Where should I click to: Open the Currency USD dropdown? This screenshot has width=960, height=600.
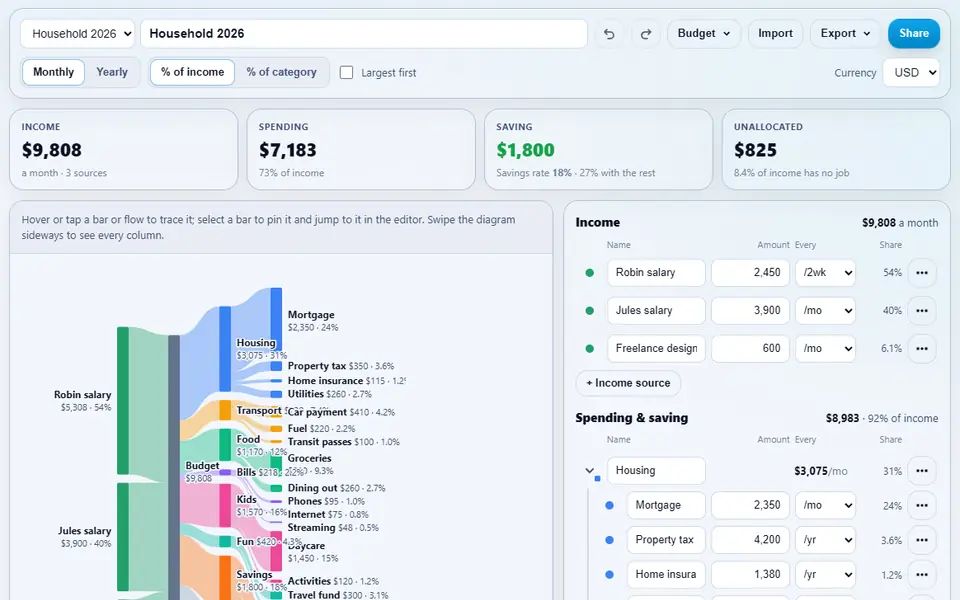[911, 72]
